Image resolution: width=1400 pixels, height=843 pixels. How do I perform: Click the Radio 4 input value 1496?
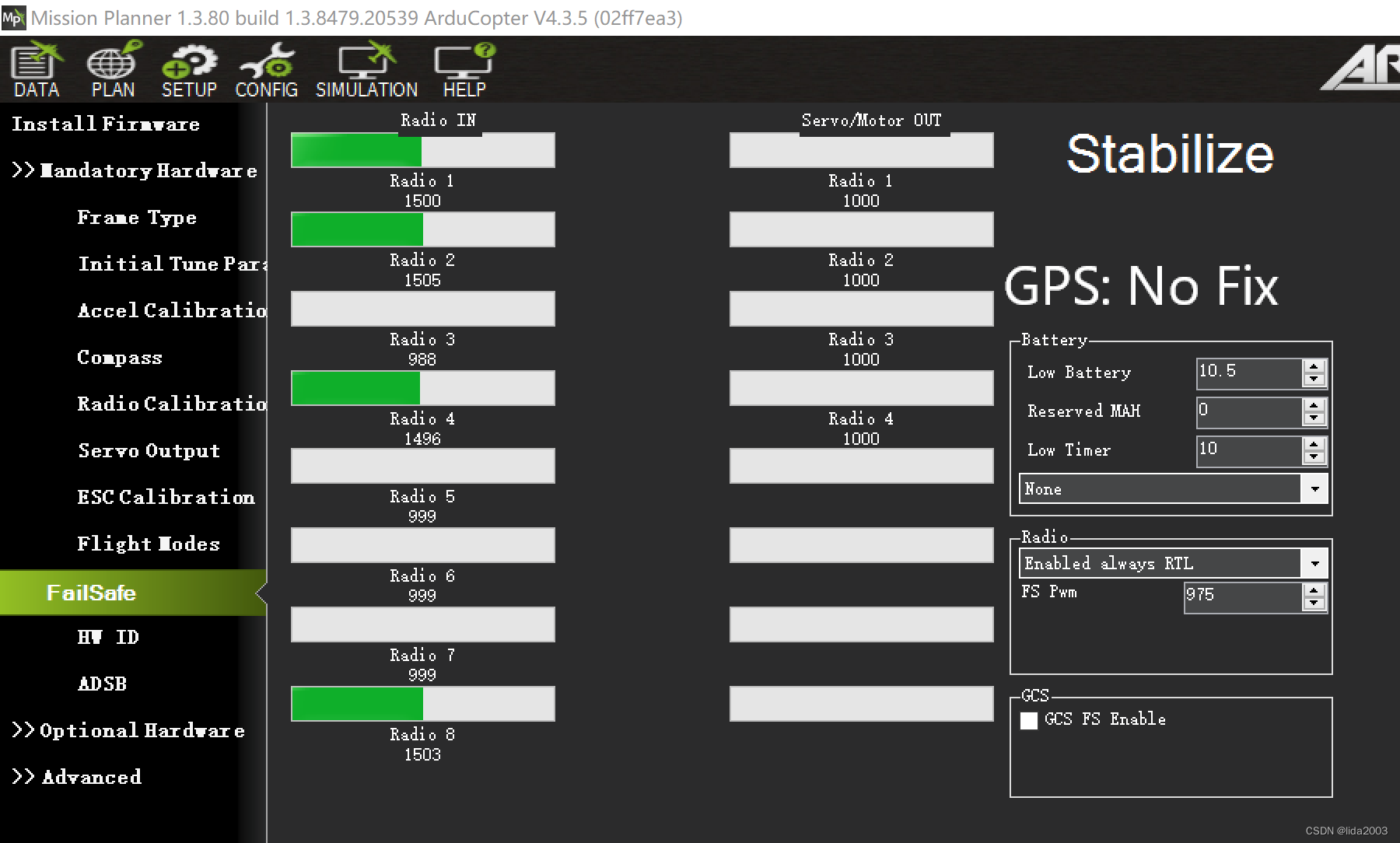(422, 439)
